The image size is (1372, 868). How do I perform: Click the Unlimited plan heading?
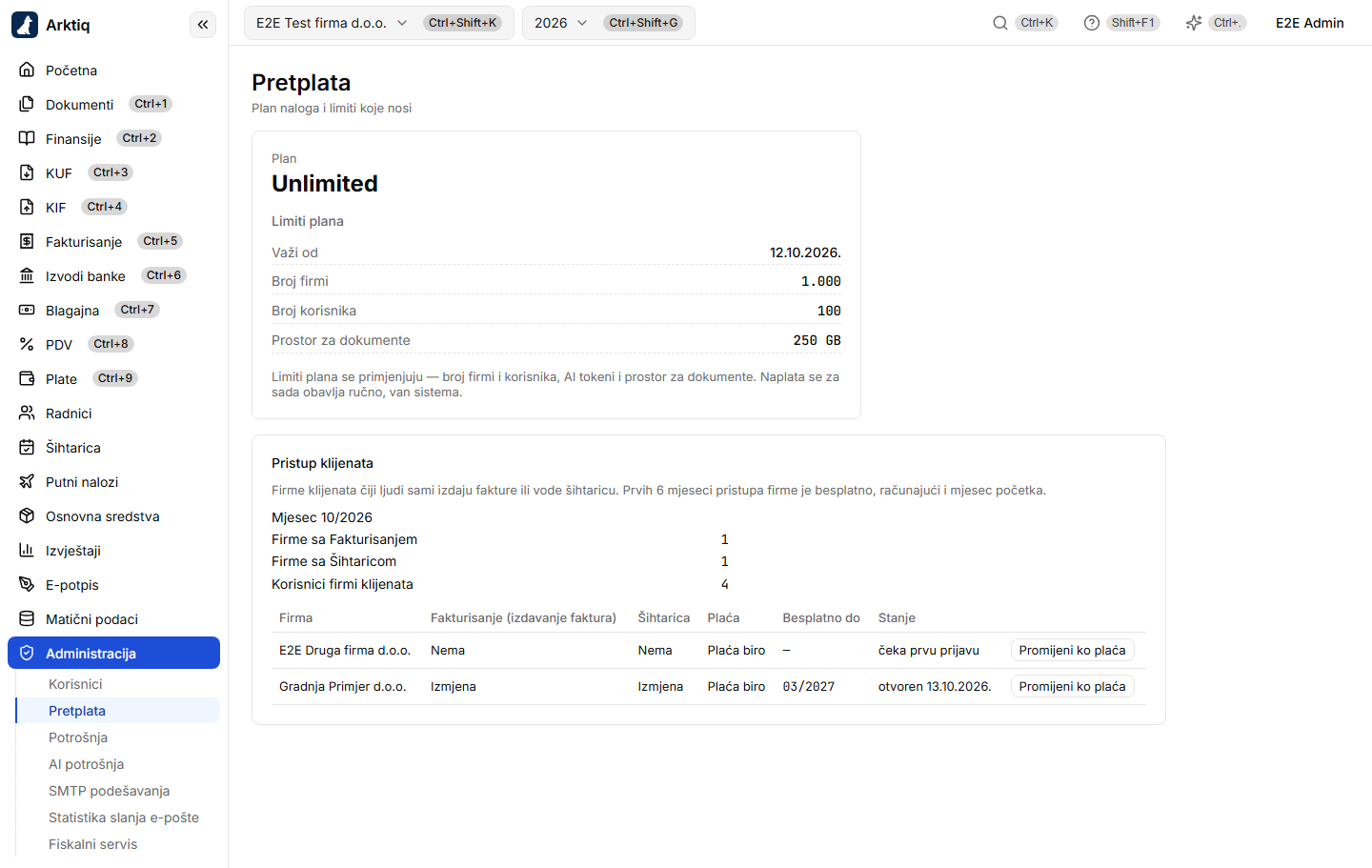325,184
